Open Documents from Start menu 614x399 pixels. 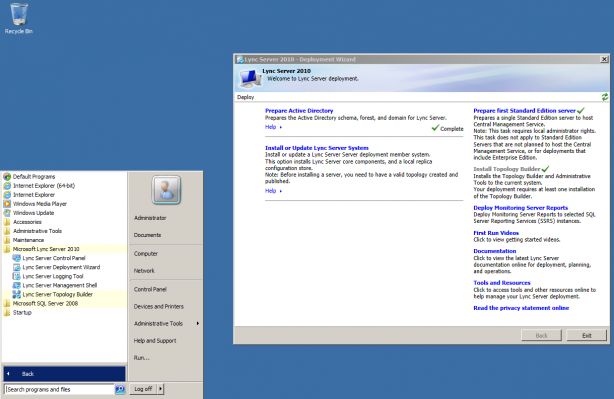point(147,235)
